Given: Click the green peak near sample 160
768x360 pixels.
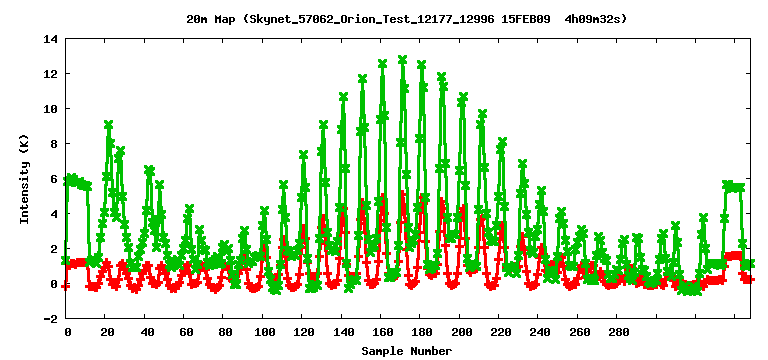Looking at the screenshot, I should tap(383, 63).
